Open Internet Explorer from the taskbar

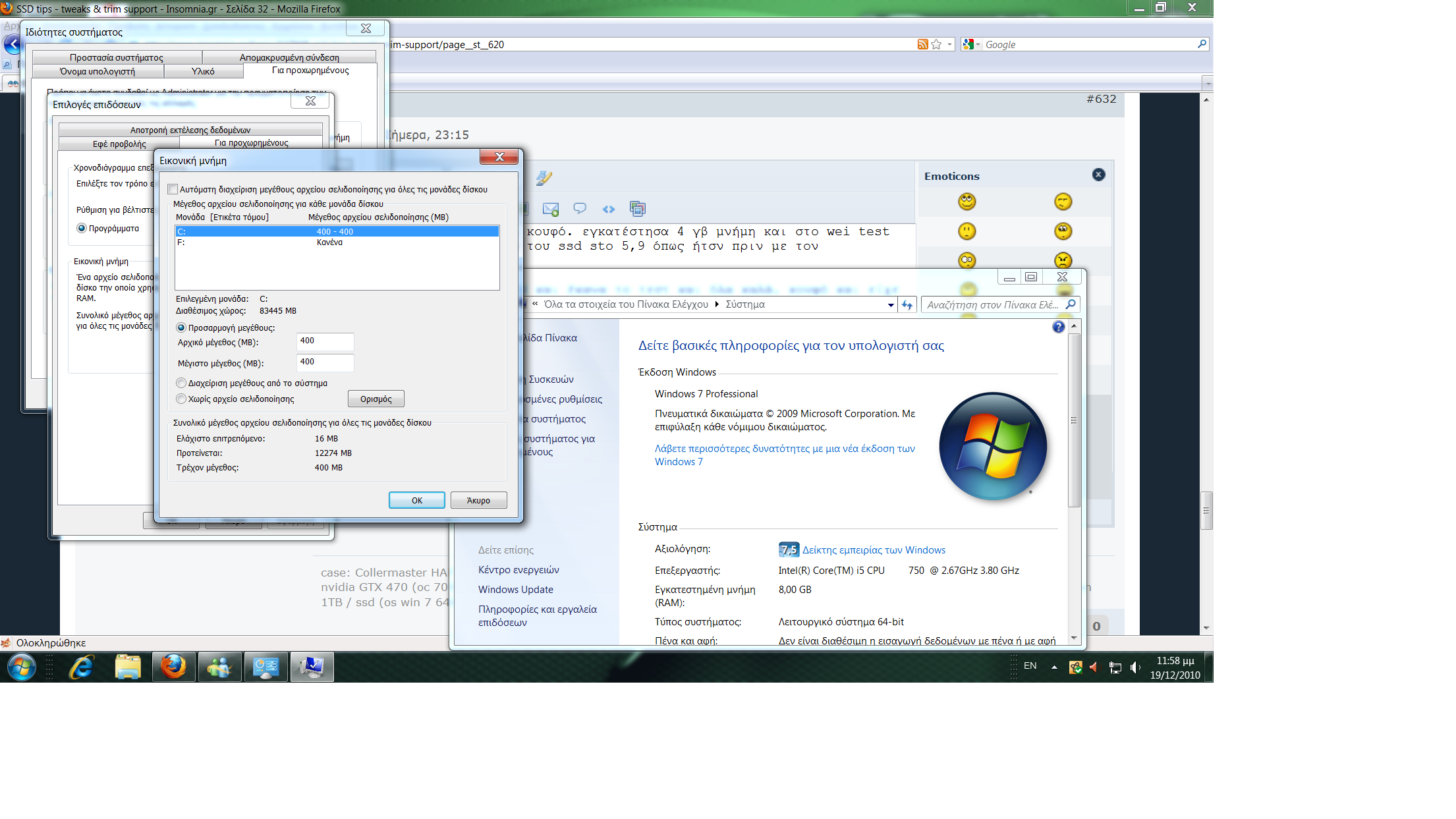pyautogui.click(x=82, y=667)
